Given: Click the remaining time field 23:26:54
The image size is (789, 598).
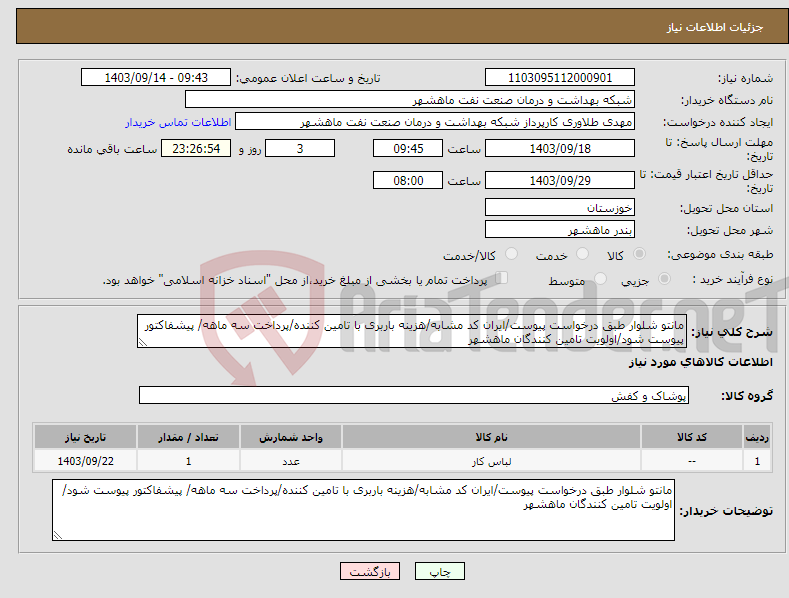Looking at the screenshot, I should click(196, 148).
